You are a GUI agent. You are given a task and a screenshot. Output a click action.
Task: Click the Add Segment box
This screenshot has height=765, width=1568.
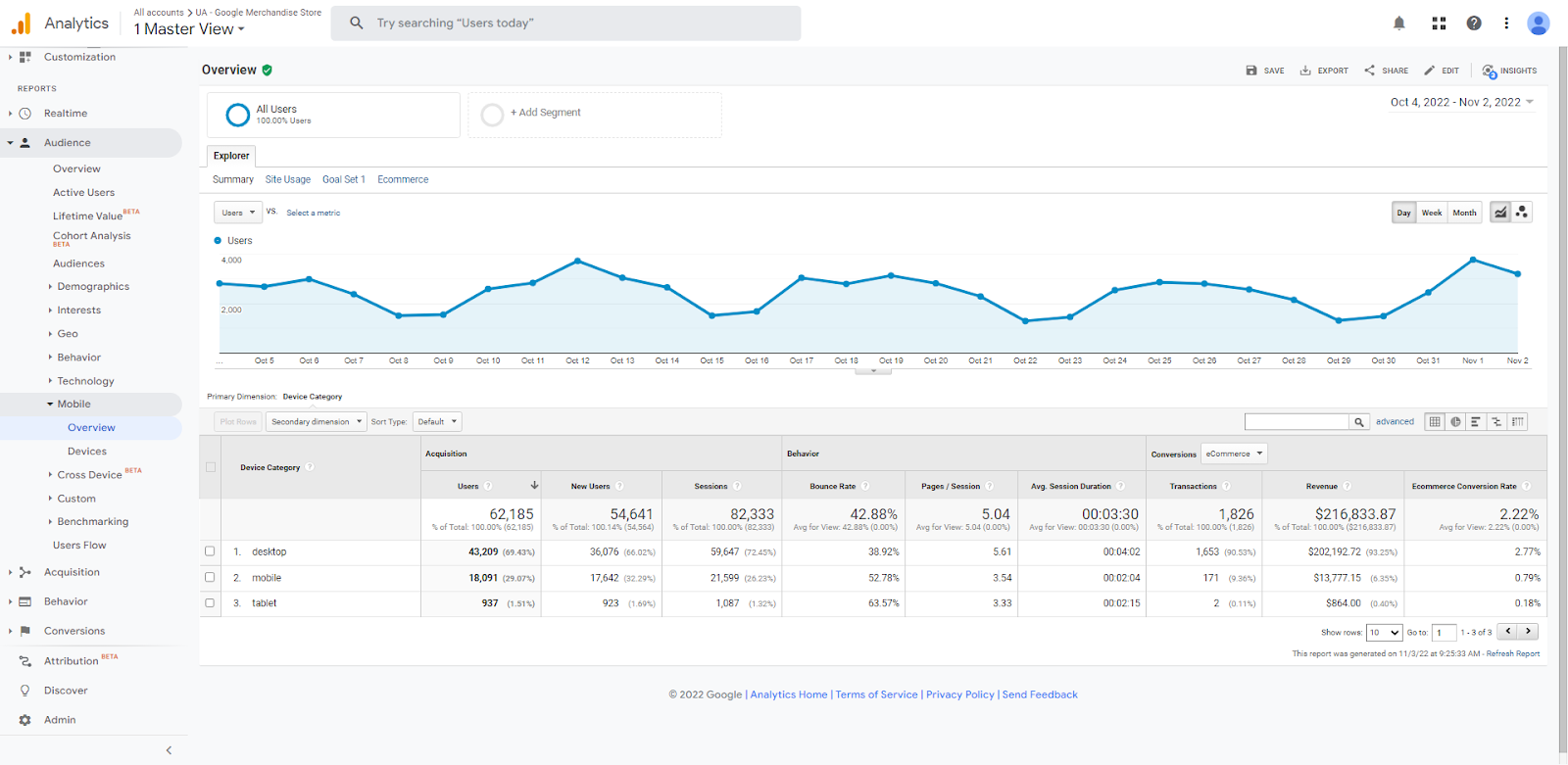coord(595,115)
